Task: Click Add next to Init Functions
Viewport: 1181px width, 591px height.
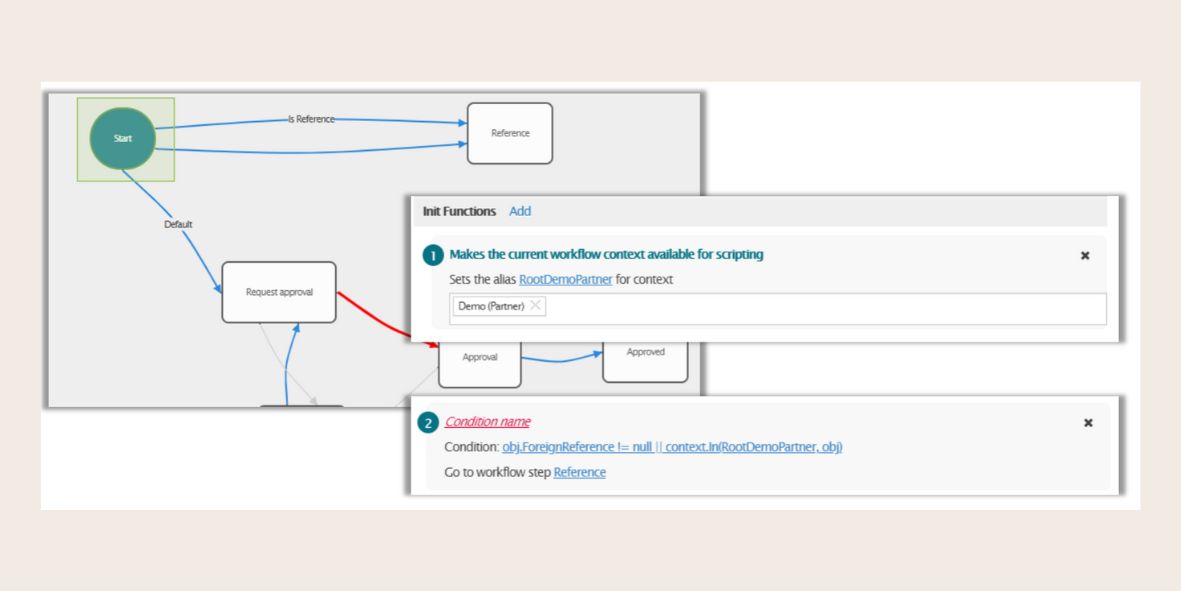Action: point(520,211)
